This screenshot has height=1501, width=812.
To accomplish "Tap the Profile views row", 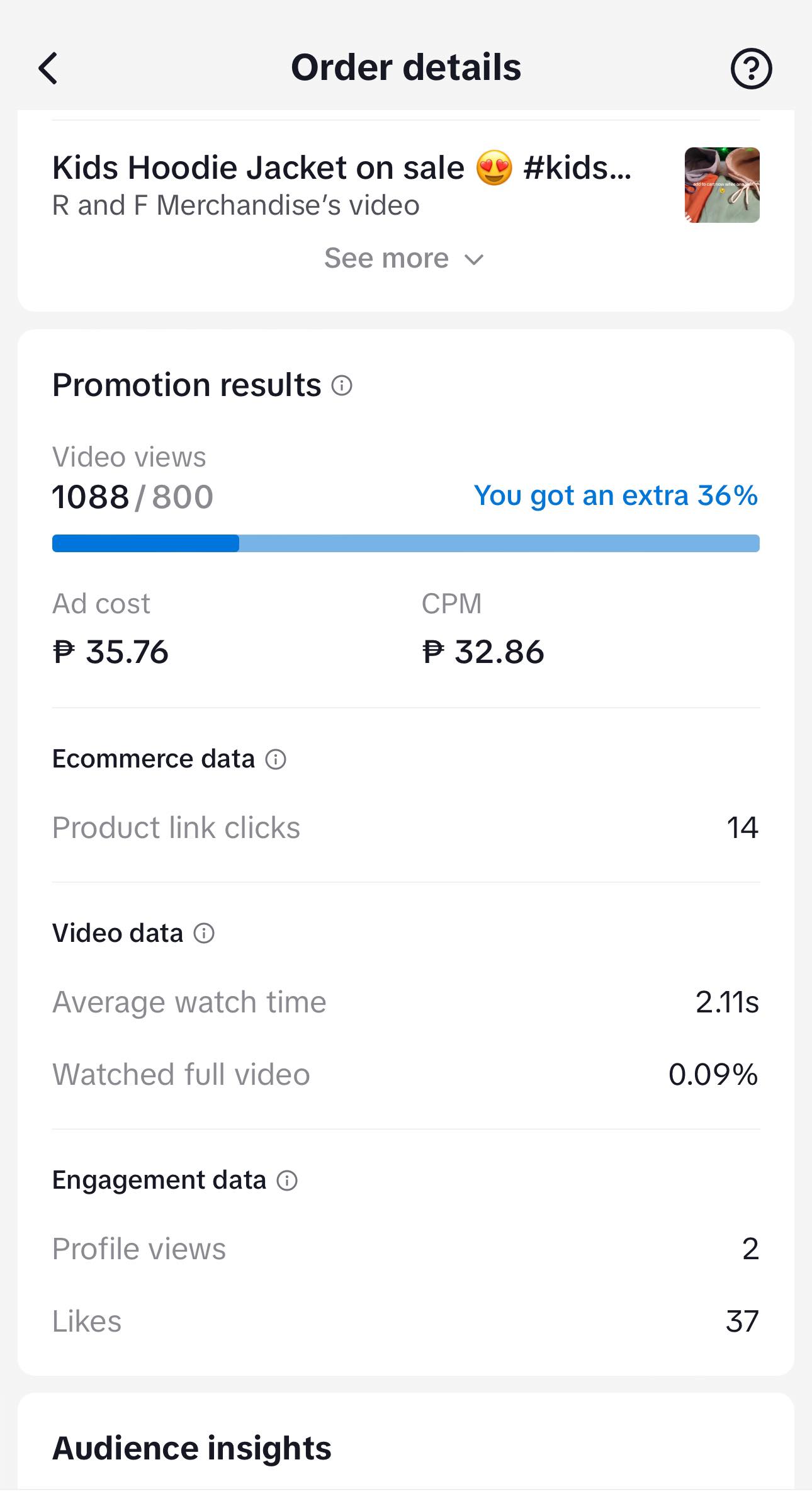I will [405, 1249].
